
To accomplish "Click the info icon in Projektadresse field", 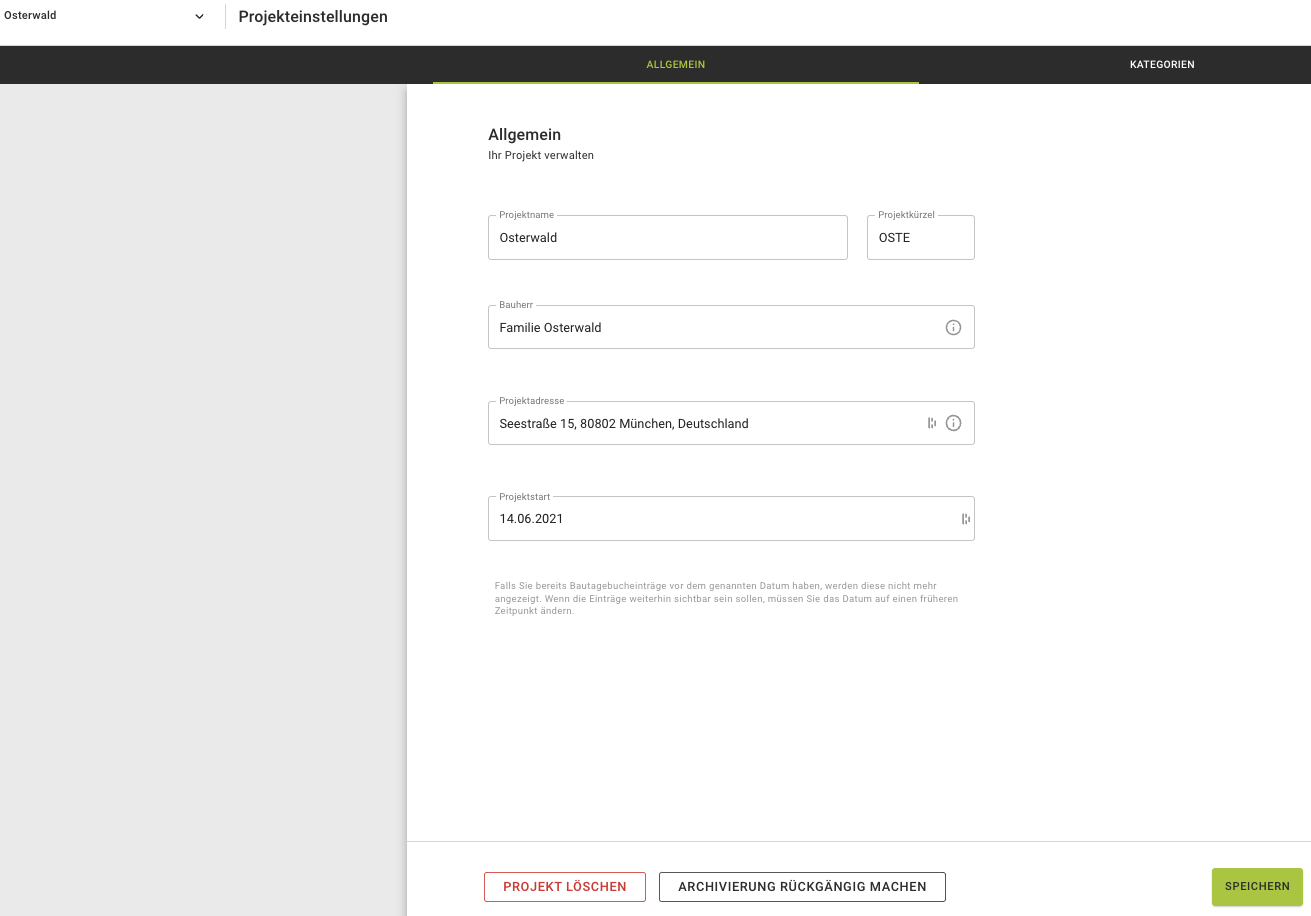I will [953, 424].
